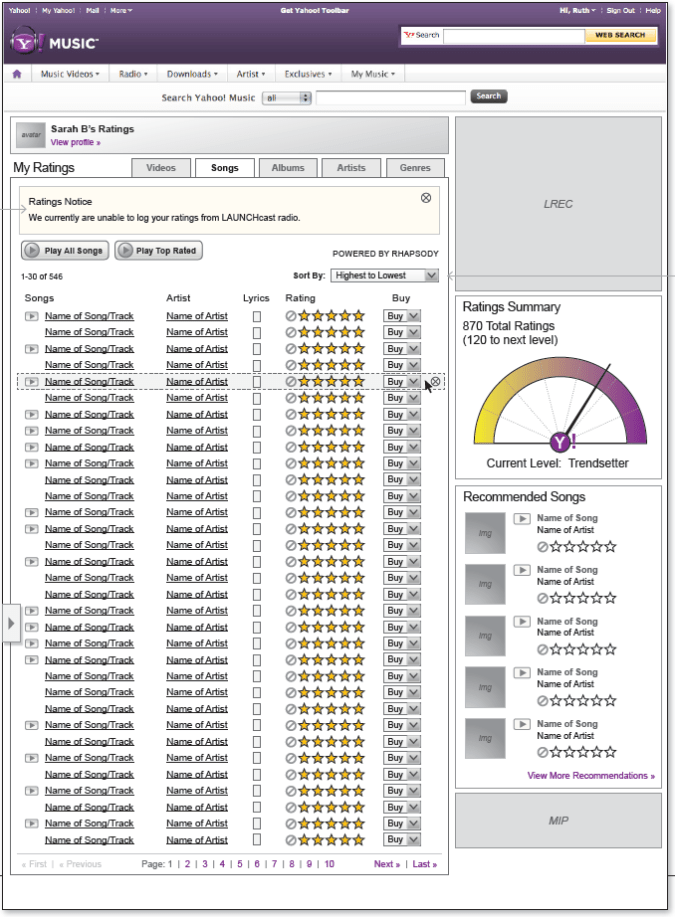Tick the Lyrics checkbox for first song
This screenshot has width=675, height=917.
[x=257, y=316]
